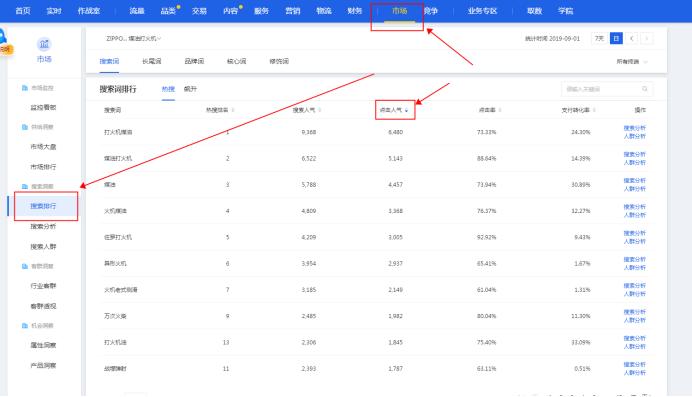The height and width of the screenshot is (397, 692).
Task: Open 搜索排行 in the sidebar
Action: click(43, 206)
